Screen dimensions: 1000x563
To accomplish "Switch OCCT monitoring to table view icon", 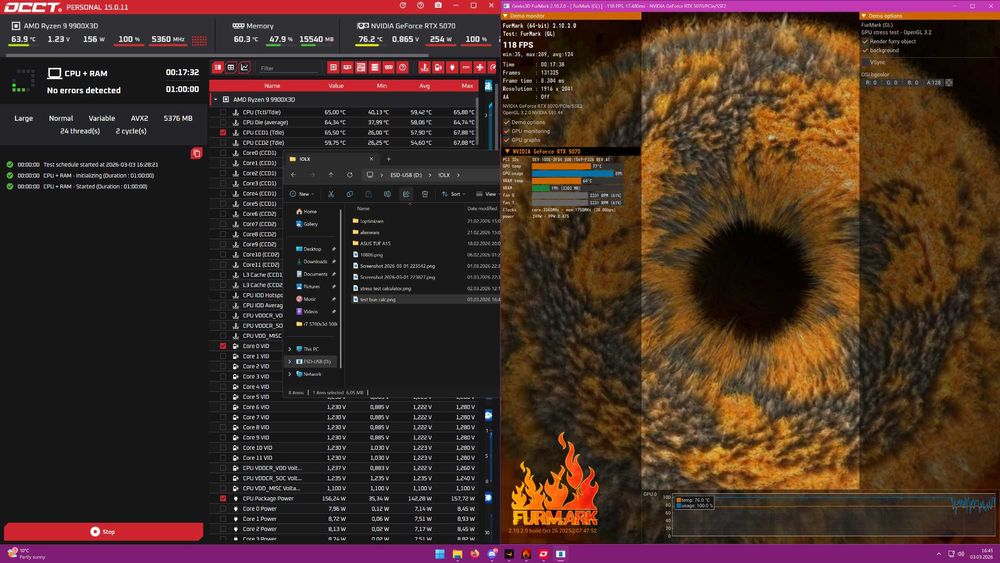I will click(x=231, y=67).
